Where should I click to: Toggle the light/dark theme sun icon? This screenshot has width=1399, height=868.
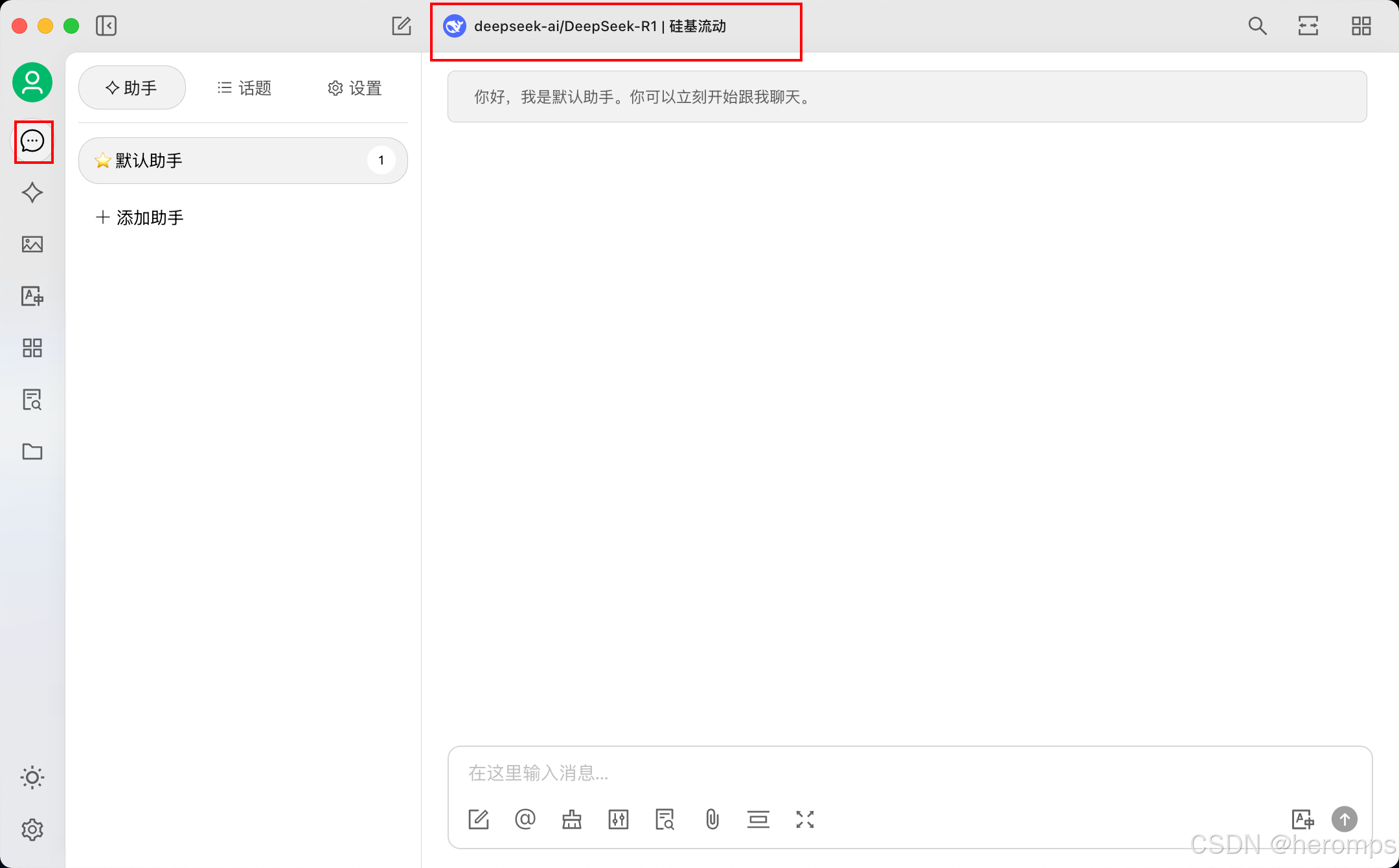click(32, 777)
